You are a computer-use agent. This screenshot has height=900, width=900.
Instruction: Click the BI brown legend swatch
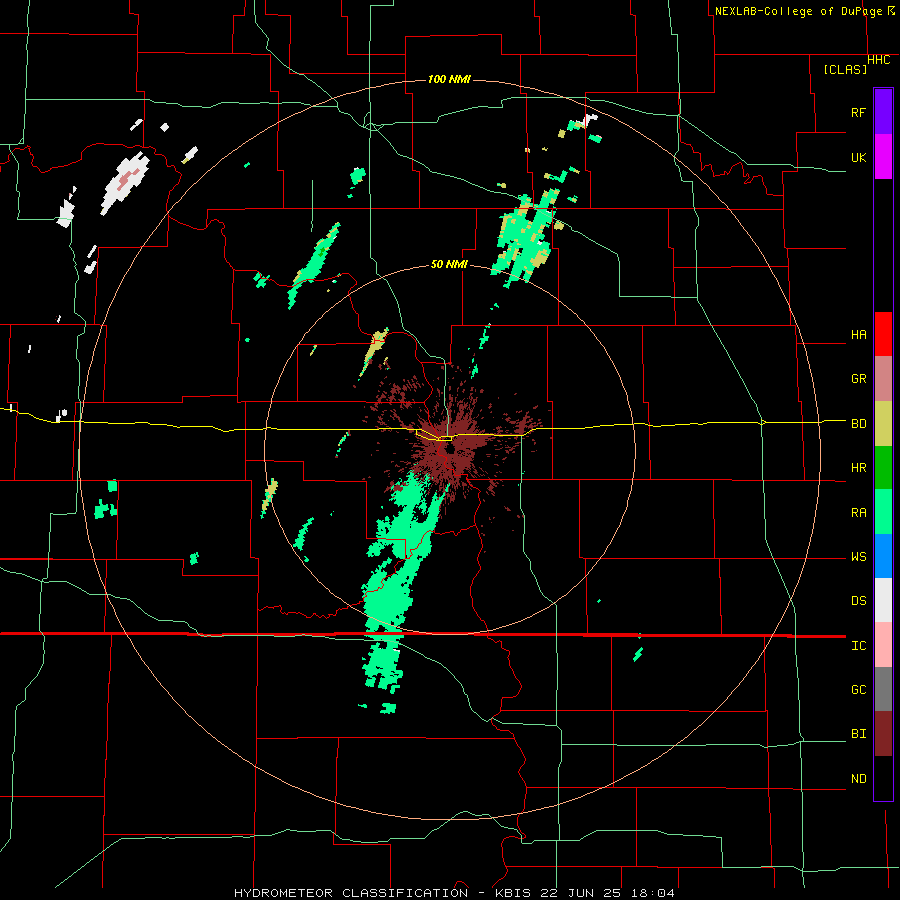[x=883, y=734]
